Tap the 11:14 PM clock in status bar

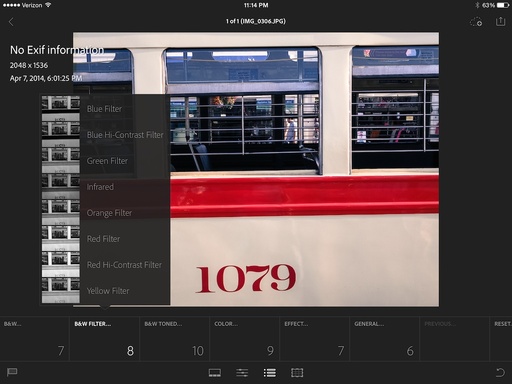pos(256,5)
